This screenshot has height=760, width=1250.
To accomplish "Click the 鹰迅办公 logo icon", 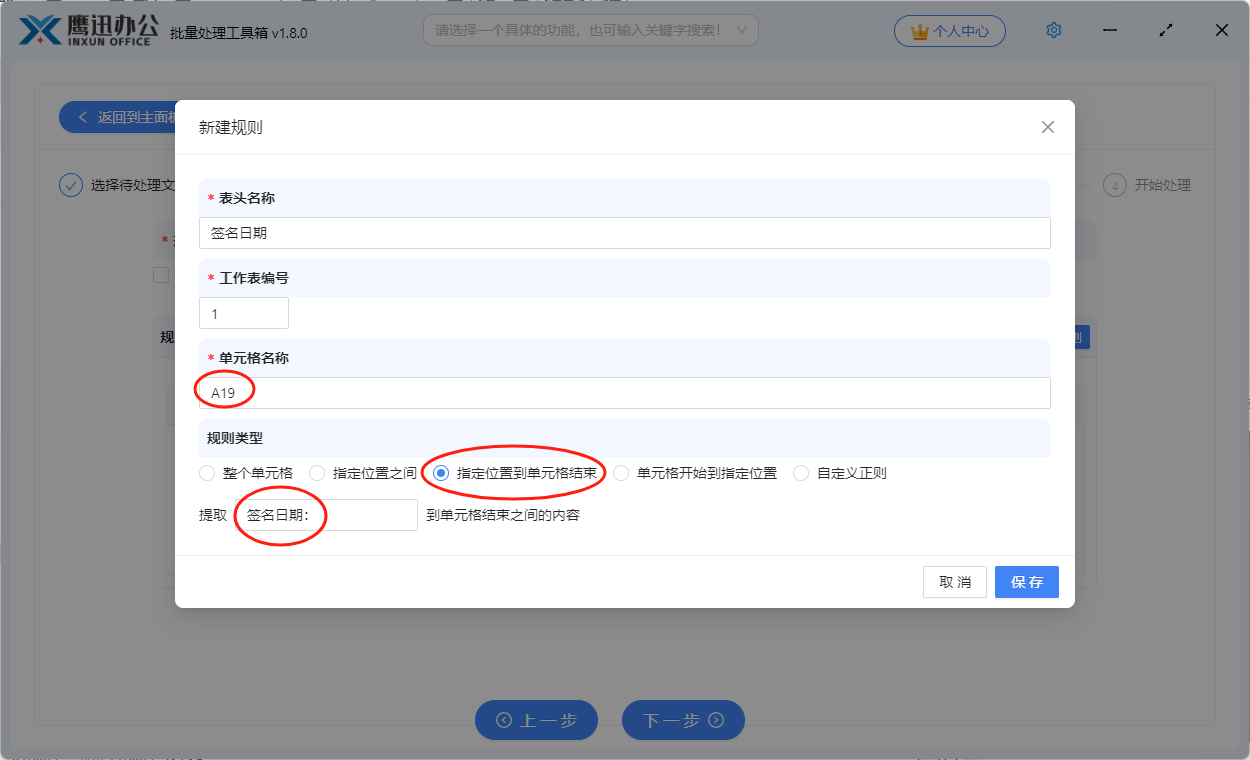I will (x=38, y=30).
